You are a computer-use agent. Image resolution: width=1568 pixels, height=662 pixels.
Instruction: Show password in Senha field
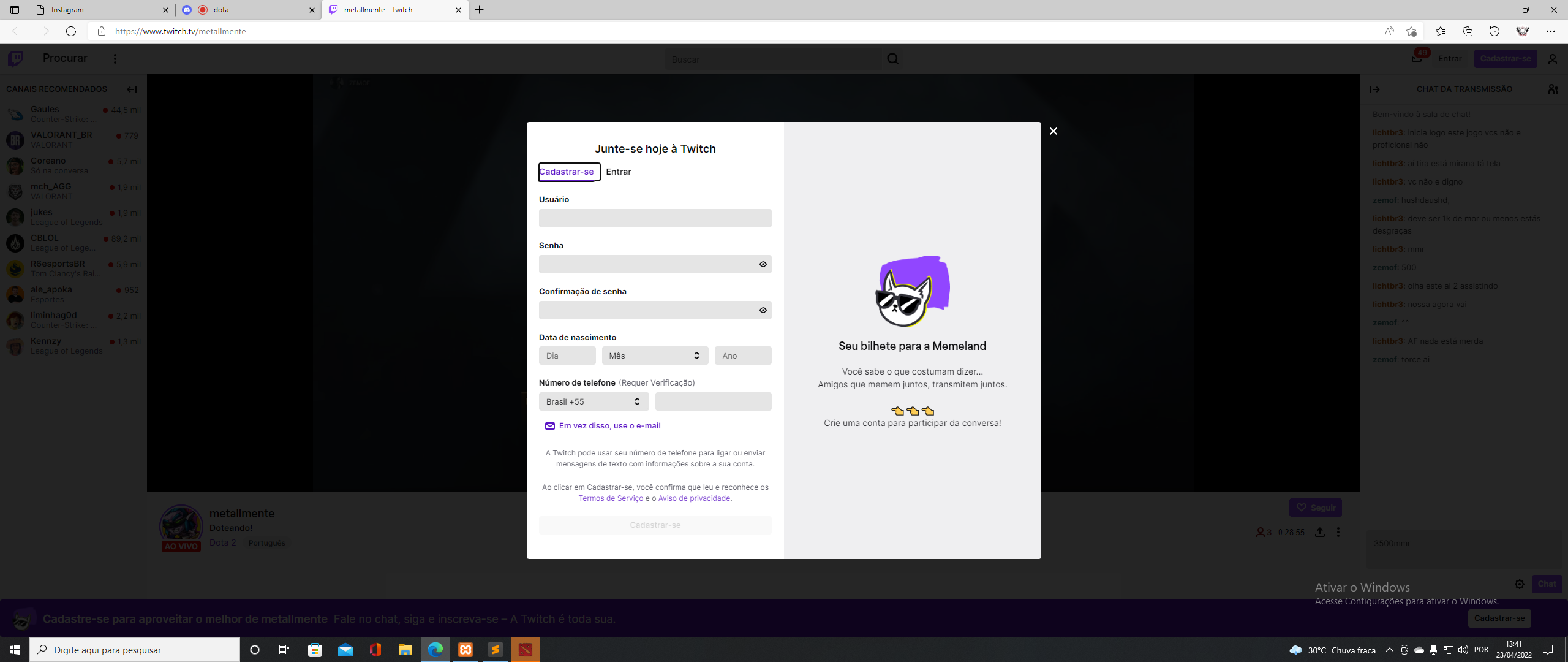[763, 264]
